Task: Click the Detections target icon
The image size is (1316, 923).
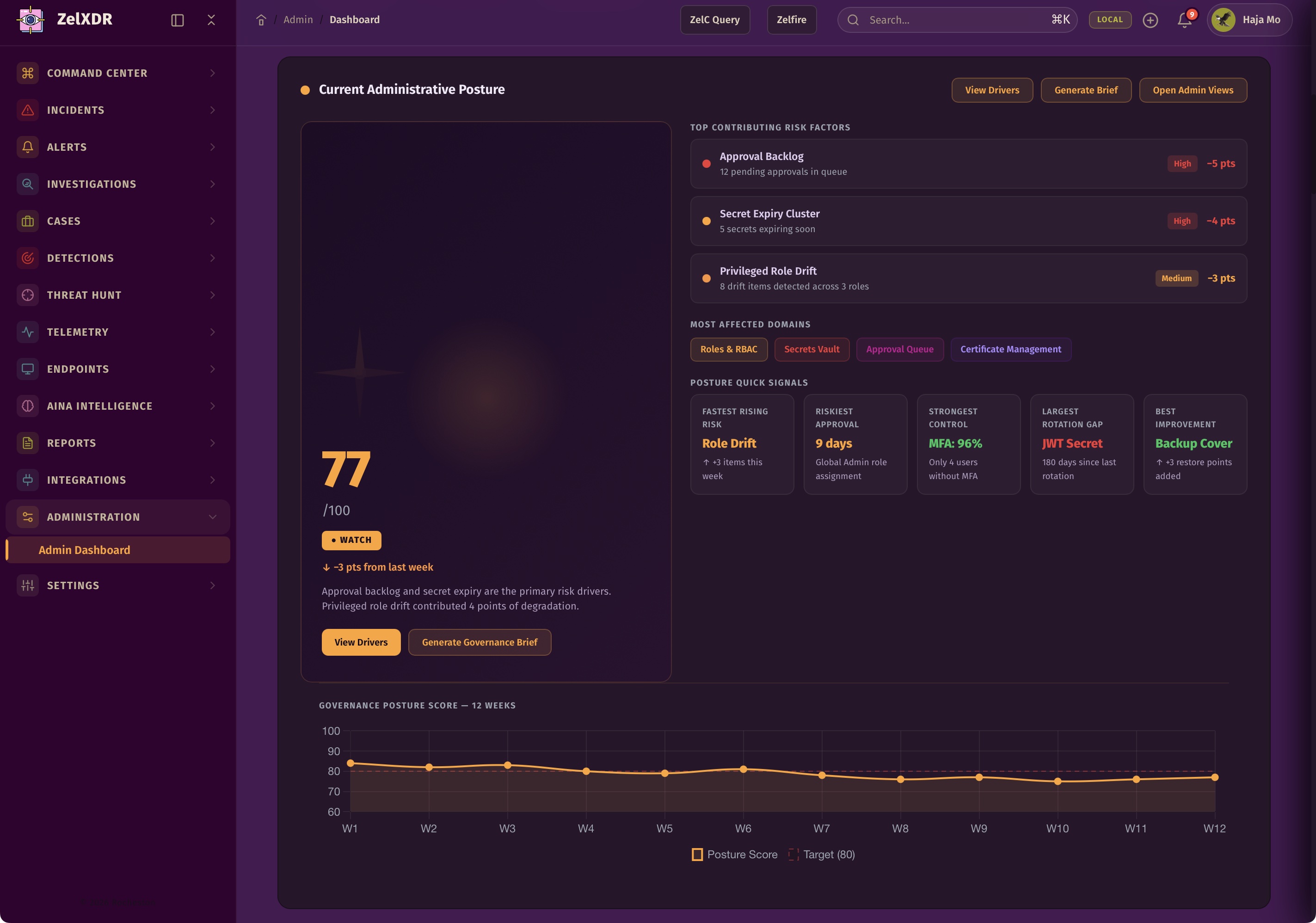Action: (x=27, y=258)
